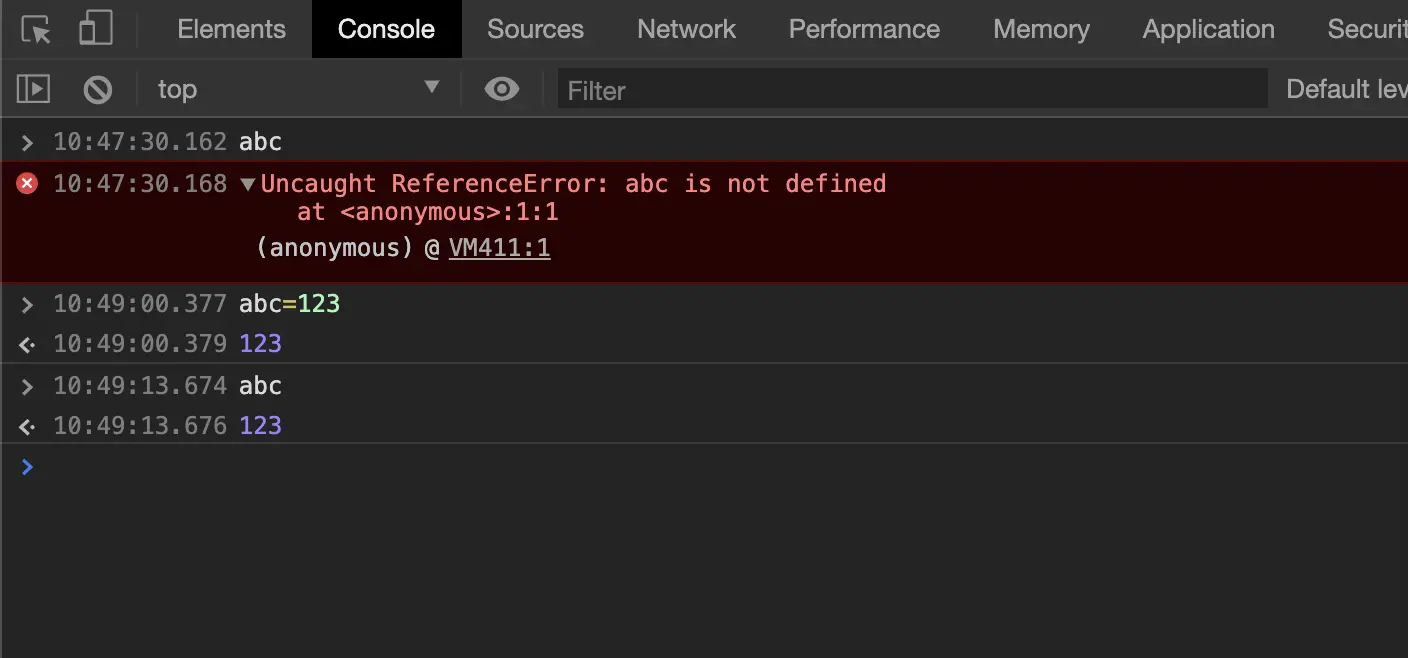The width and height of the screenshot is (1408, 658).
Task: Switch to the Application tab
Action: click(x=1208, y=30)
